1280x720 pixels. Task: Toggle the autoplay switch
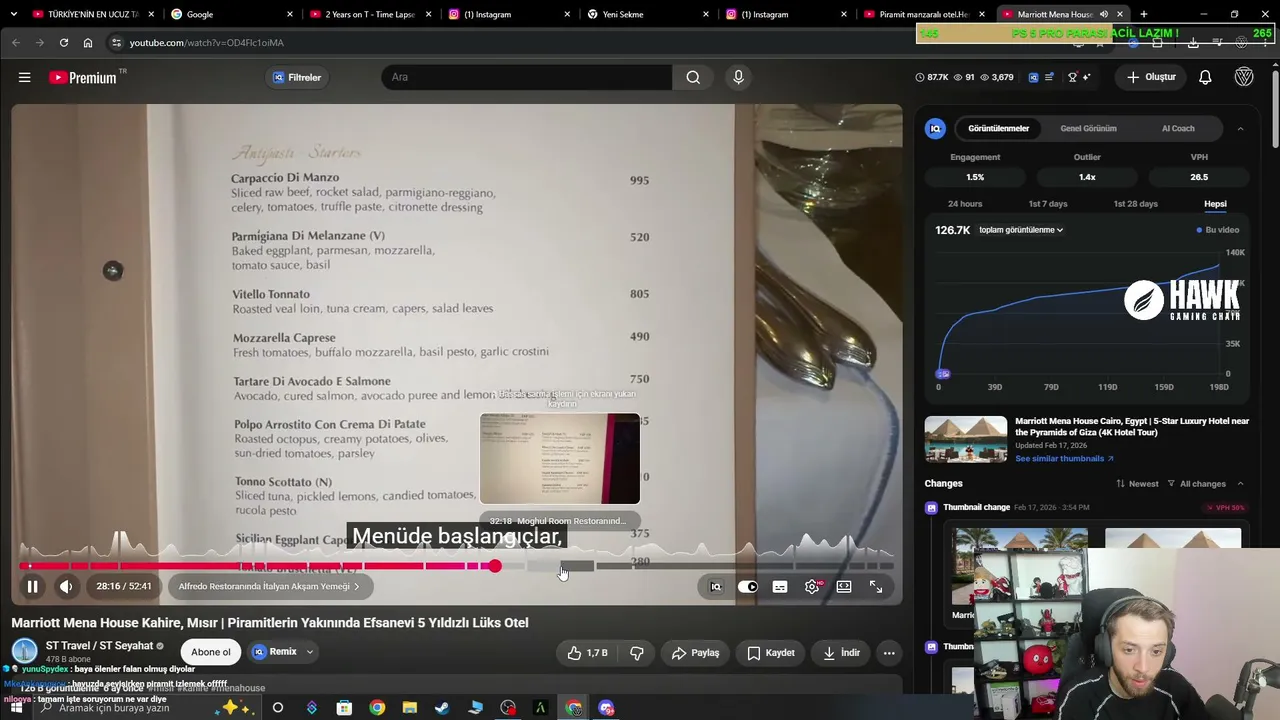(x=748, y=587)
